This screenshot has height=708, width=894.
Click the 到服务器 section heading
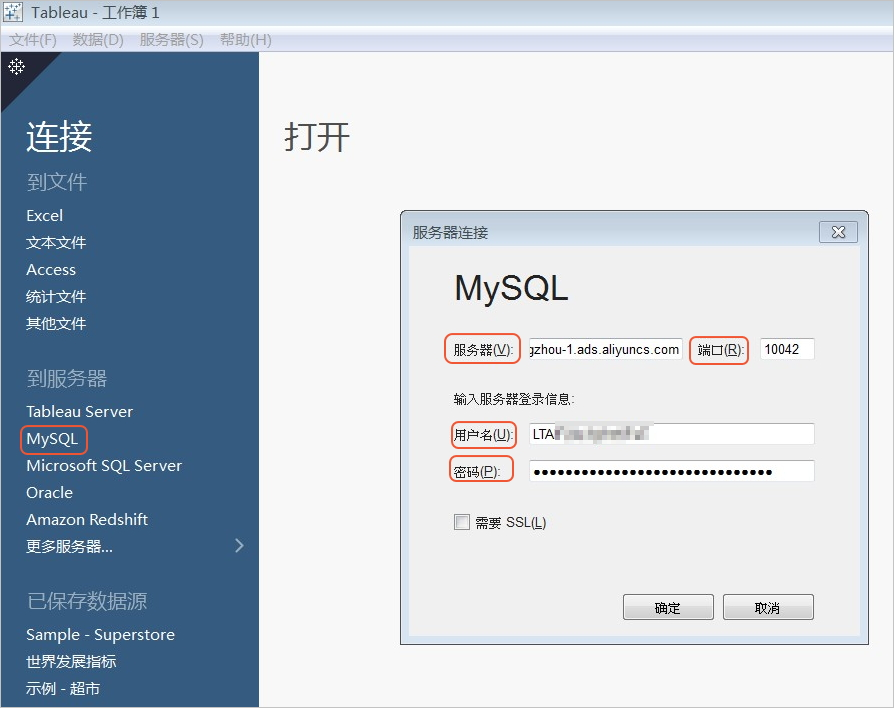pyautogui.click(x=67, y=379)
